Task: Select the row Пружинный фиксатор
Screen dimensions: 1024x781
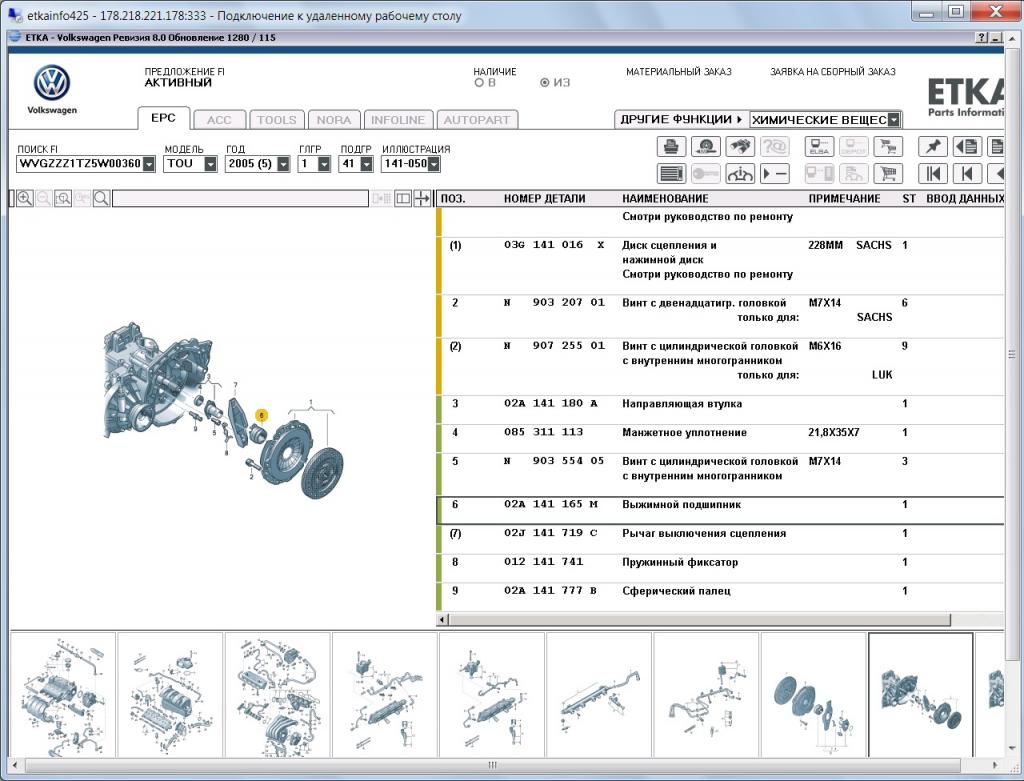Action: (720, 568)
